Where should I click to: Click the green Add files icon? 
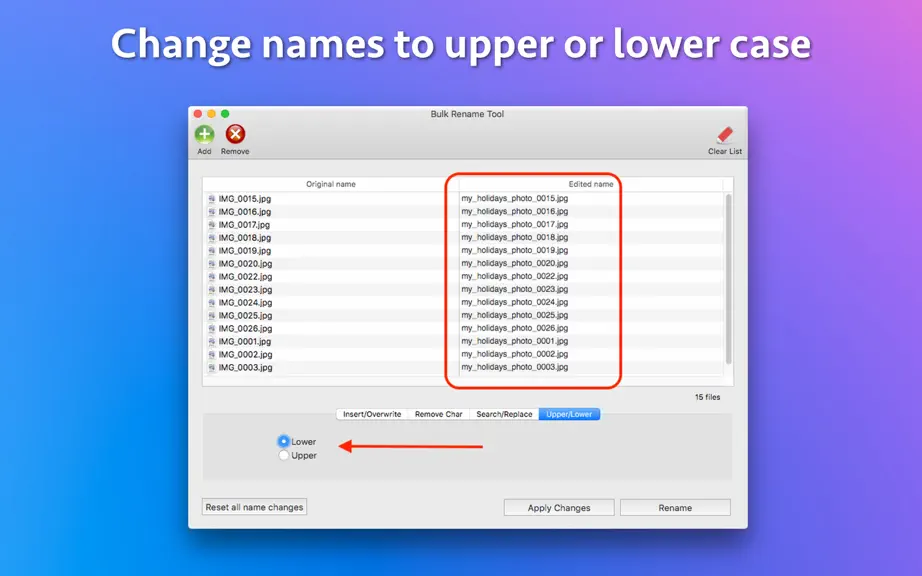point(205,135)
